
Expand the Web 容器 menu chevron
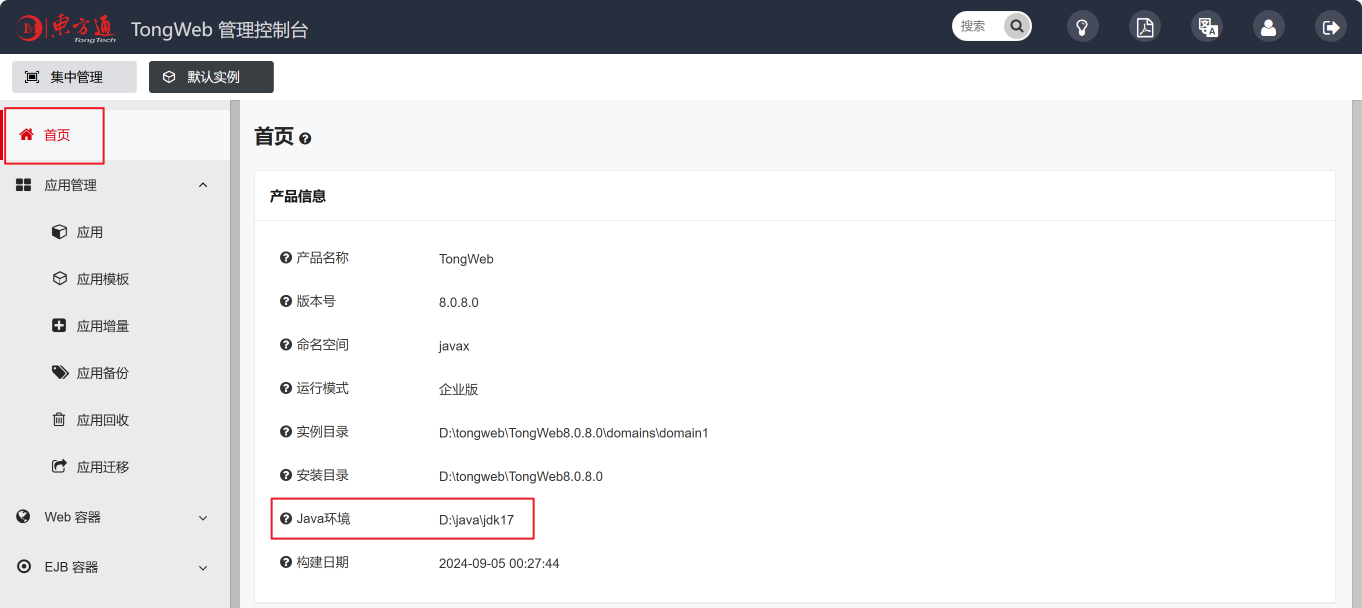pyautogui.click(x=203, y=518)
